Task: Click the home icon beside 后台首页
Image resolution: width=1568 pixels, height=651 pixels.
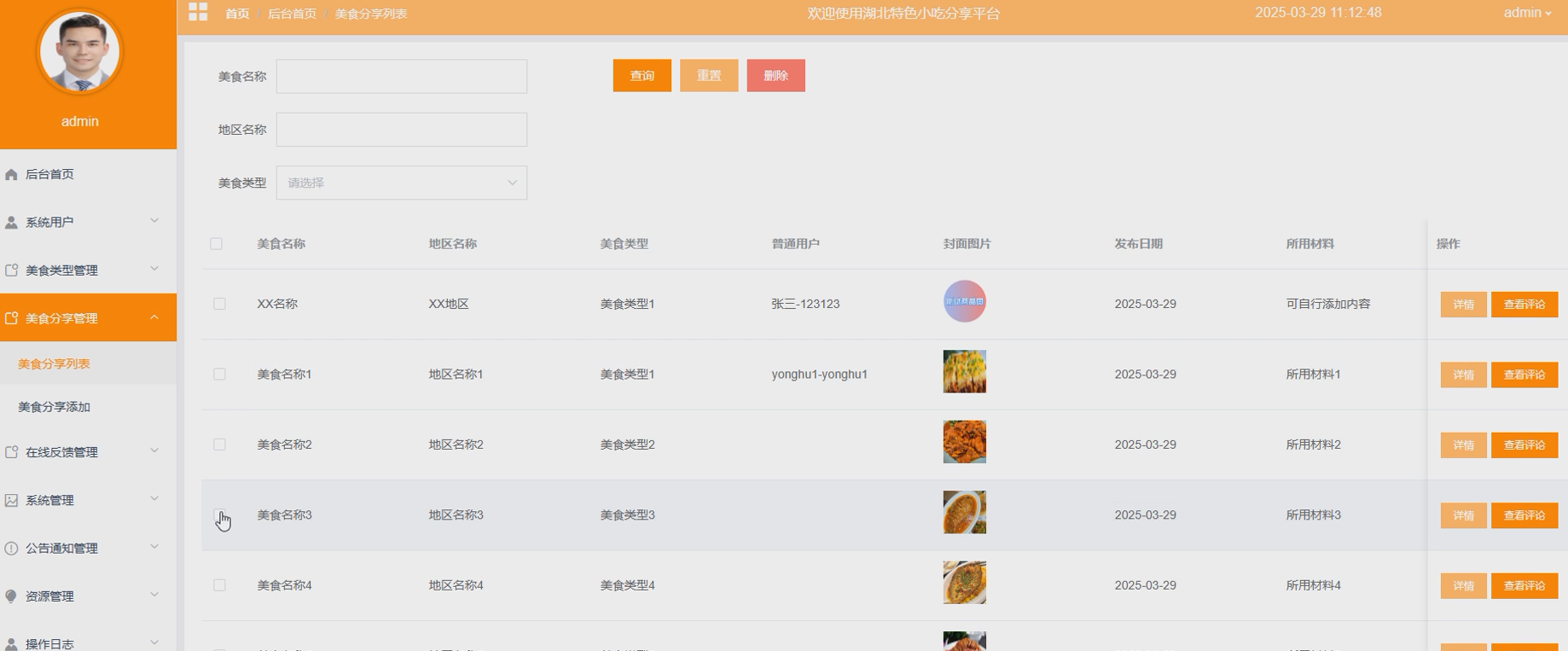Action: point(11,174)
